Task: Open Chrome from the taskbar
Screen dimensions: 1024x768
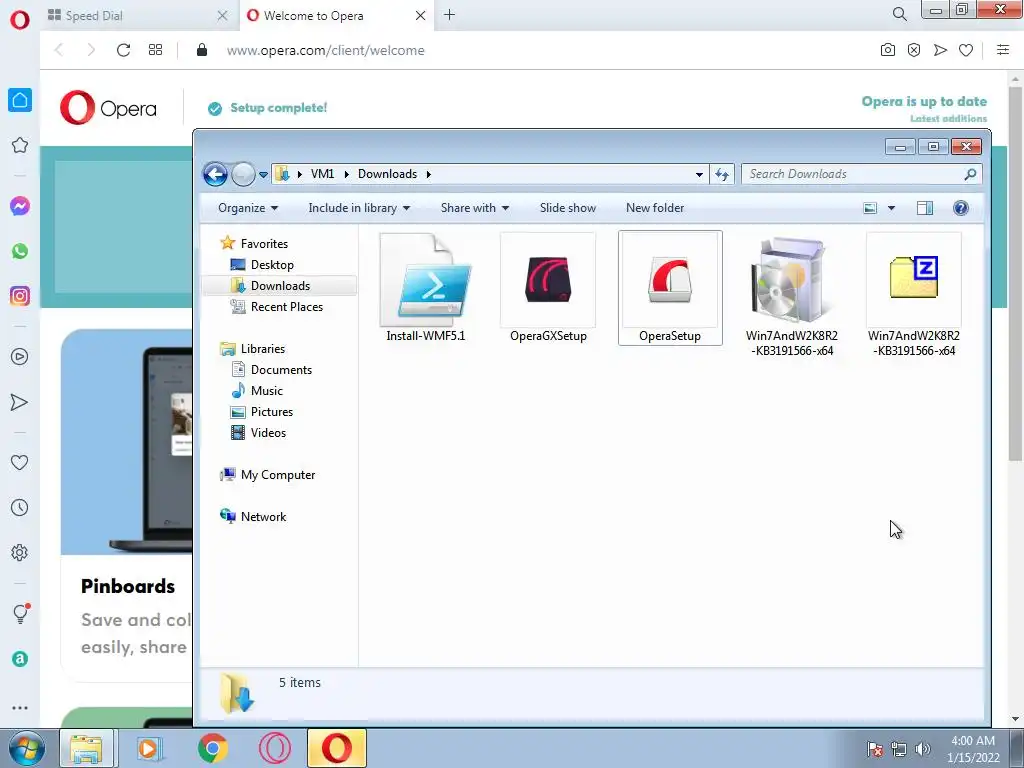Action: point(213,748)
